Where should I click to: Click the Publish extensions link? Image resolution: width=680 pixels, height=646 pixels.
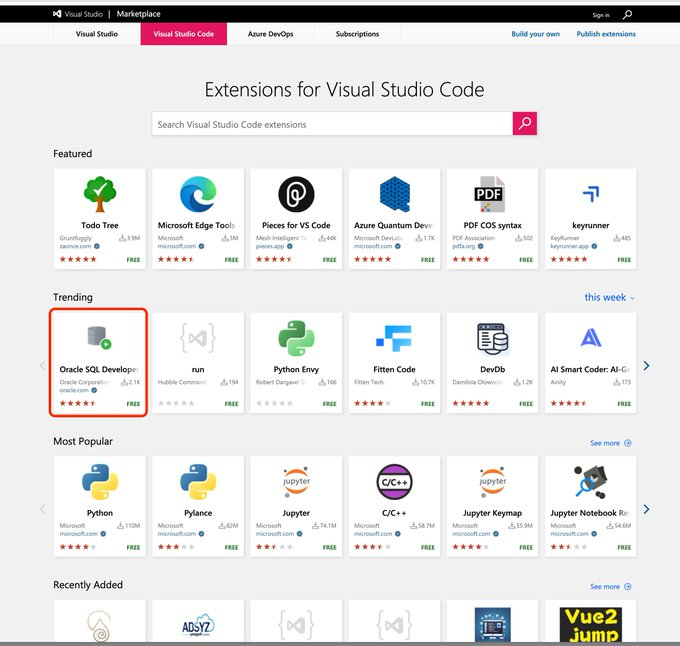tap(606, 34)
